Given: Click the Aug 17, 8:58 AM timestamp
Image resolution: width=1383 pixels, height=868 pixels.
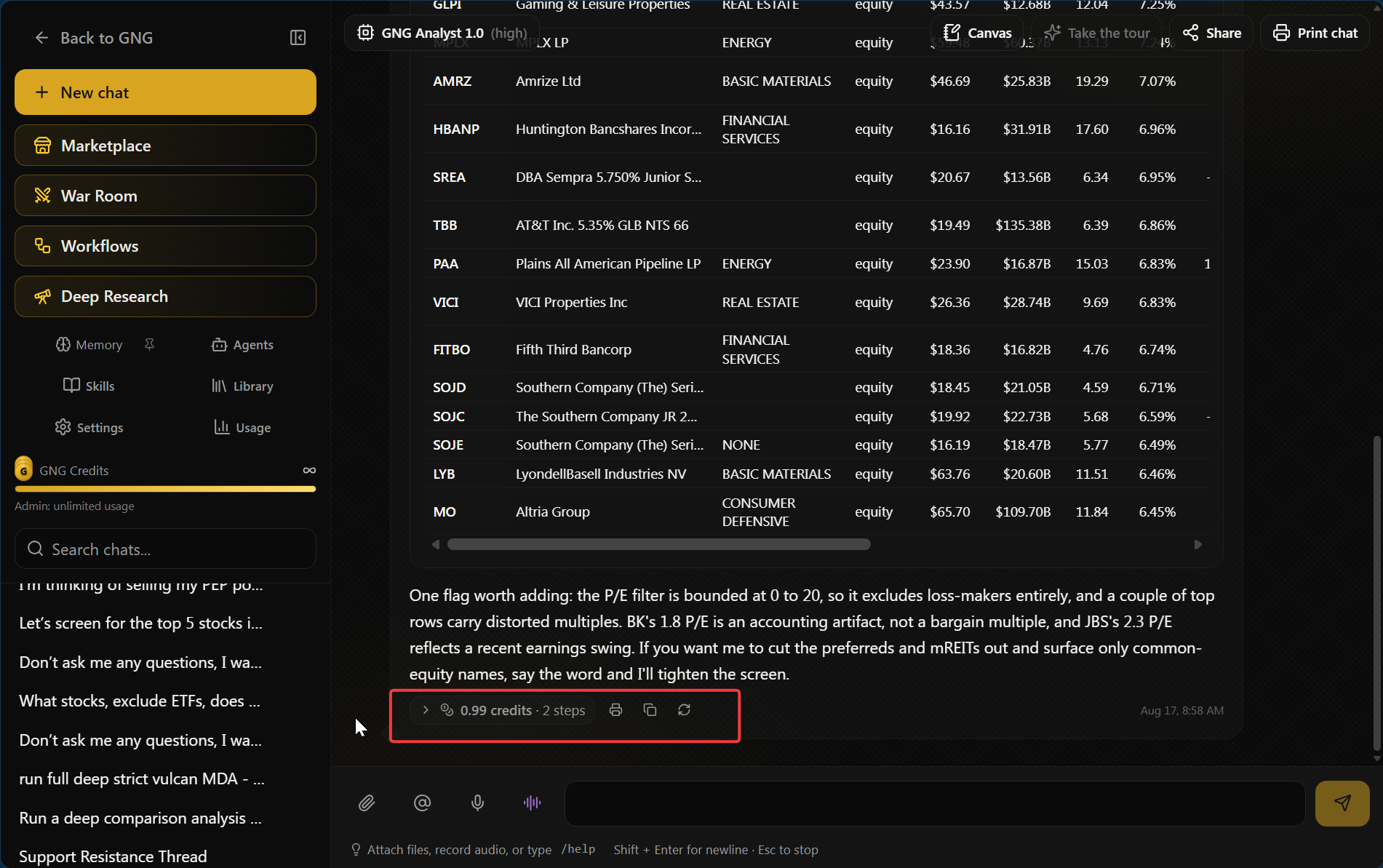Looking at the screenshot, I should tap(1182, 711).
